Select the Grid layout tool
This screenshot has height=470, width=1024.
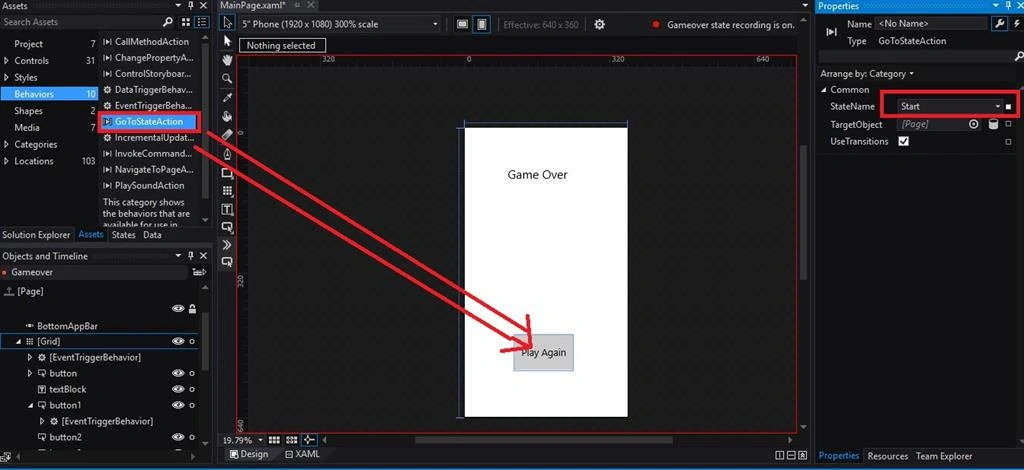point(227,191)
